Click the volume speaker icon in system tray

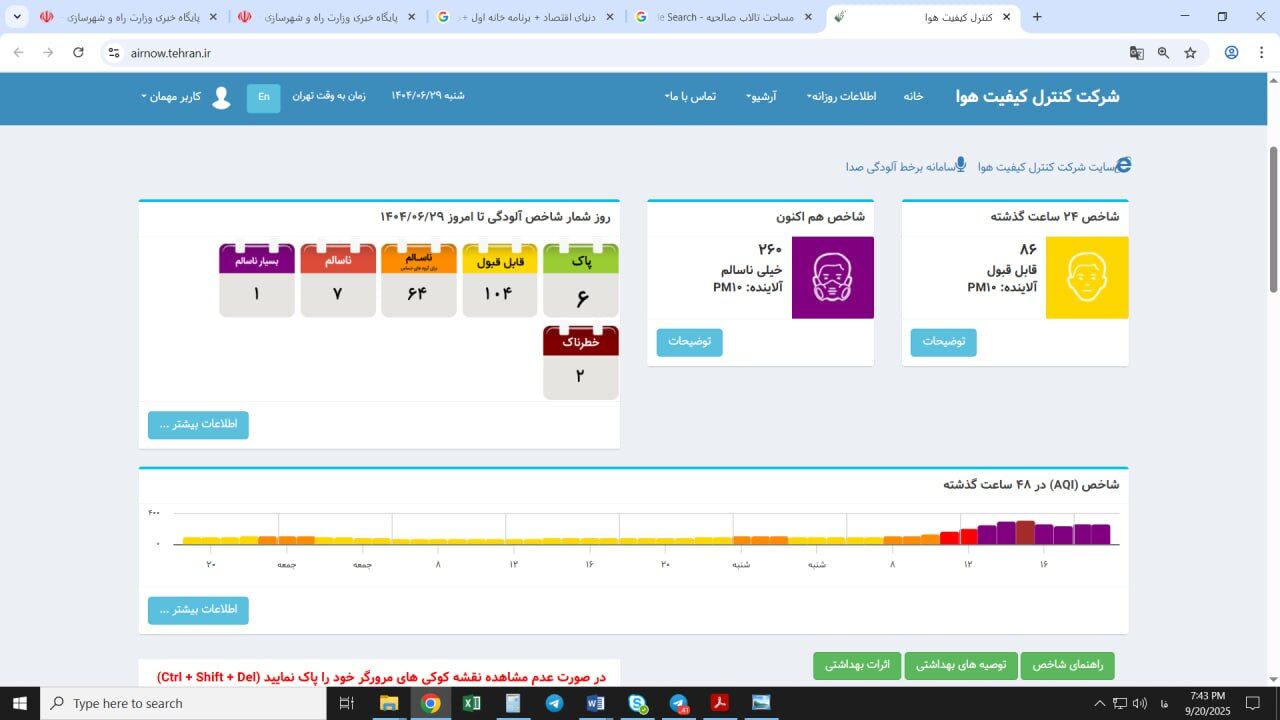pos(1139,703)
